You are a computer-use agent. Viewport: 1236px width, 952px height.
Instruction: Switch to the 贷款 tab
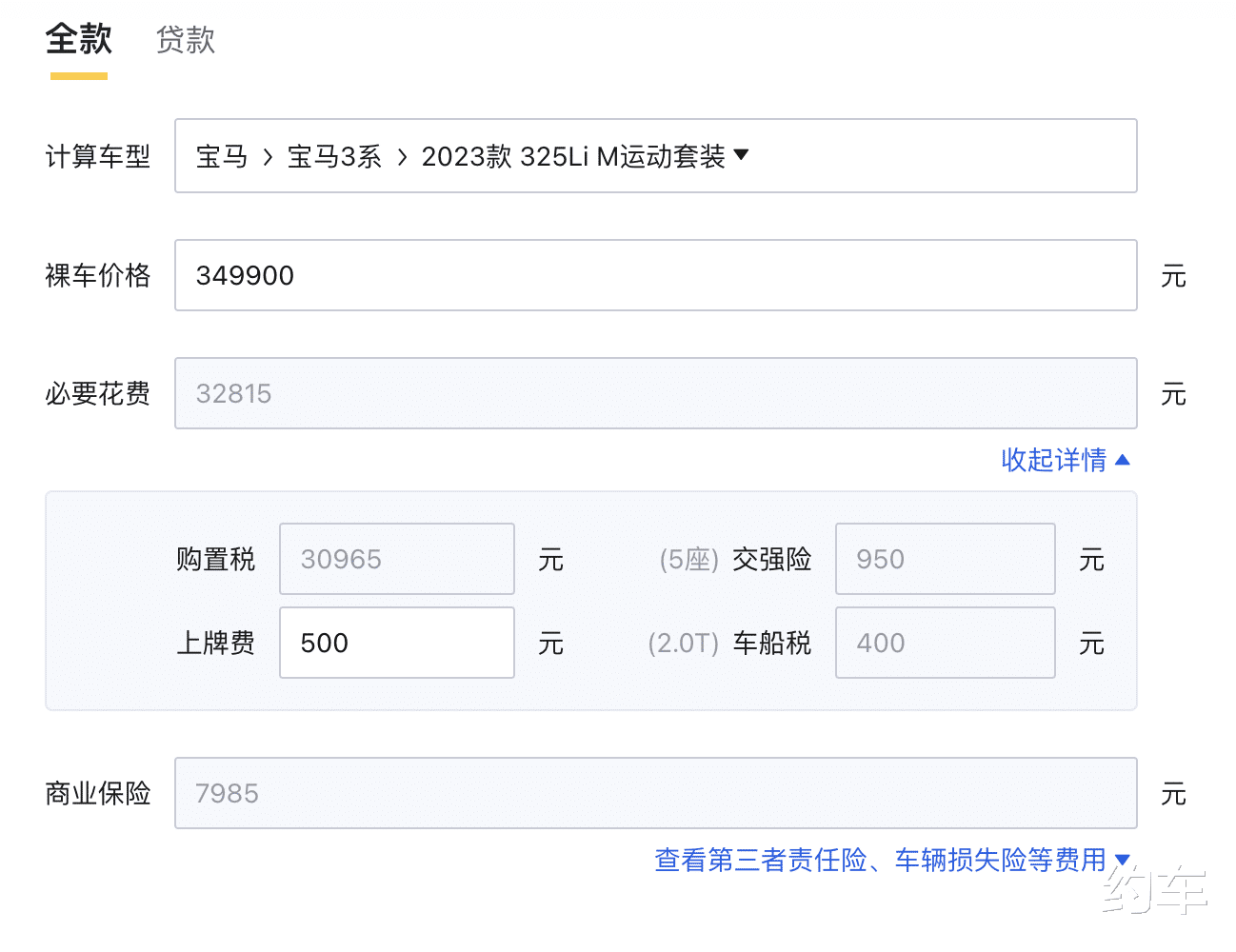186,40
